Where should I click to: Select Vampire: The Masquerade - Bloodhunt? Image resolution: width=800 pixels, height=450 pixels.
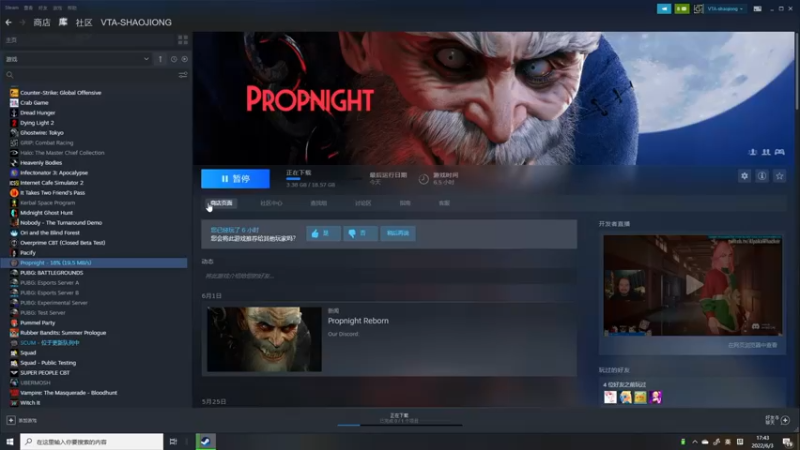tap(68, 393)
